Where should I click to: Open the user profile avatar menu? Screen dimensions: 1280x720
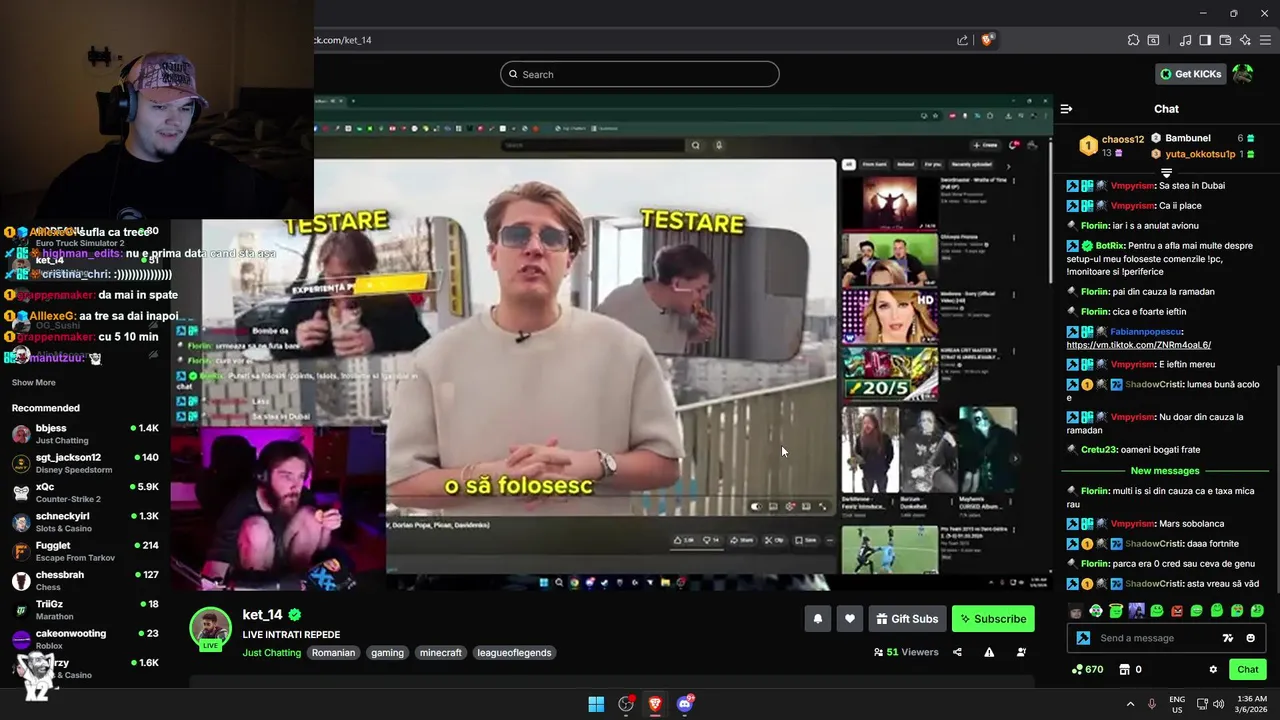tap(1242, 74)
